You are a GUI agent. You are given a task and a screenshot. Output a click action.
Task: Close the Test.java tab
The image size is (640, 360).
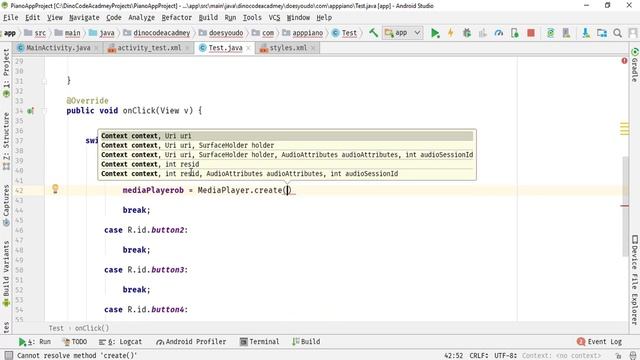(x=248, y=48)
